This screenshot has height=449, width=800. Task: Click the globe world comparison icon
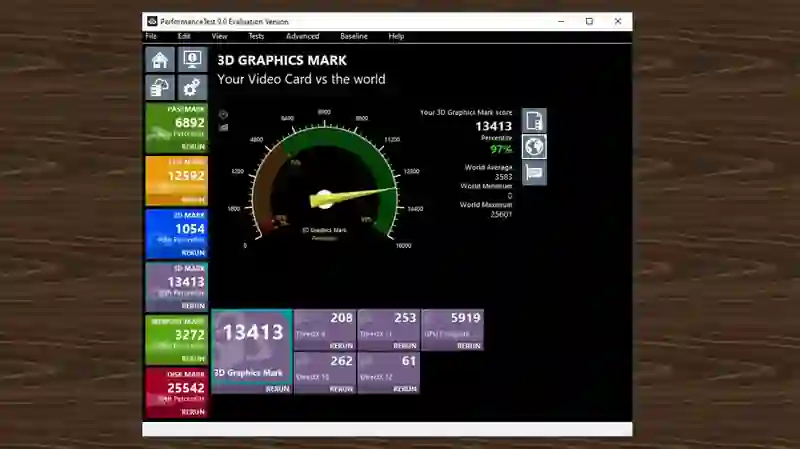[x=534, y=147]
